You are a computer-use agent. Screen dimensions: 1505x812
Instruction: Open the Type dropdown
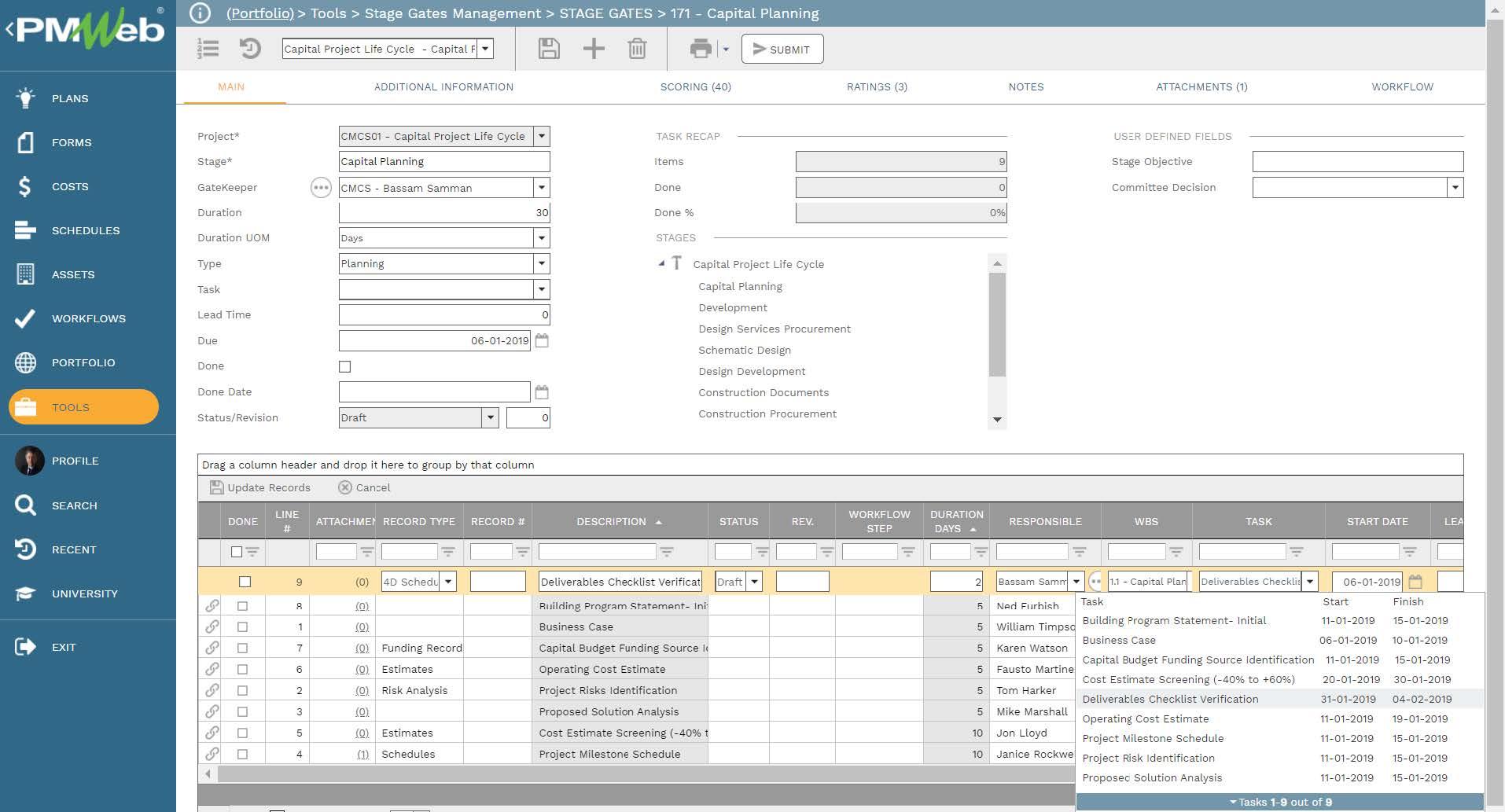coord(542,263)
